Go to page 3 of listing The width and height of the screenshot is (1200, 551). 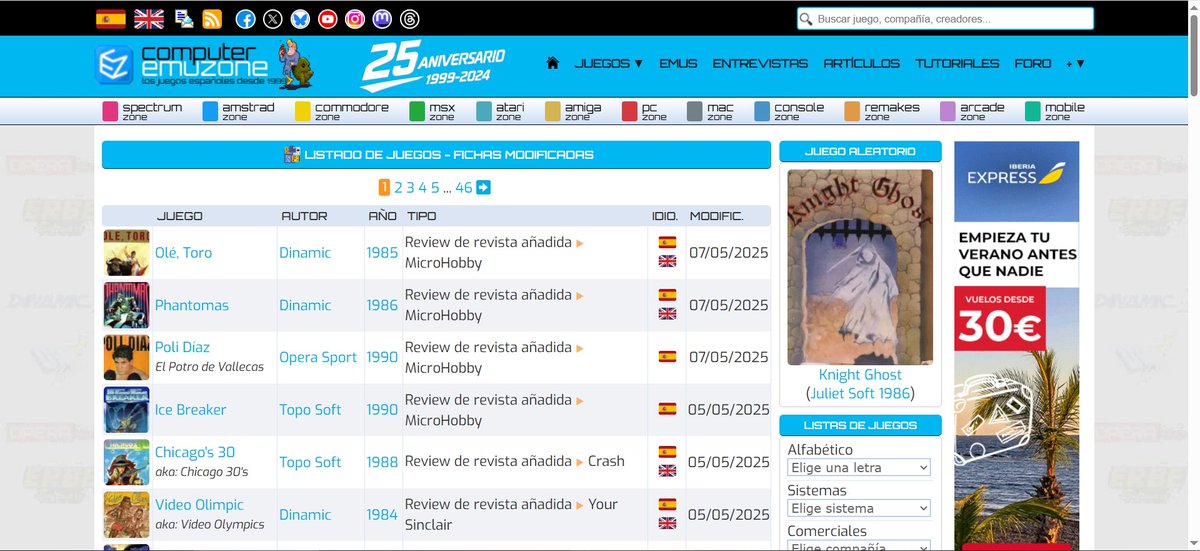tap(410, 187)
